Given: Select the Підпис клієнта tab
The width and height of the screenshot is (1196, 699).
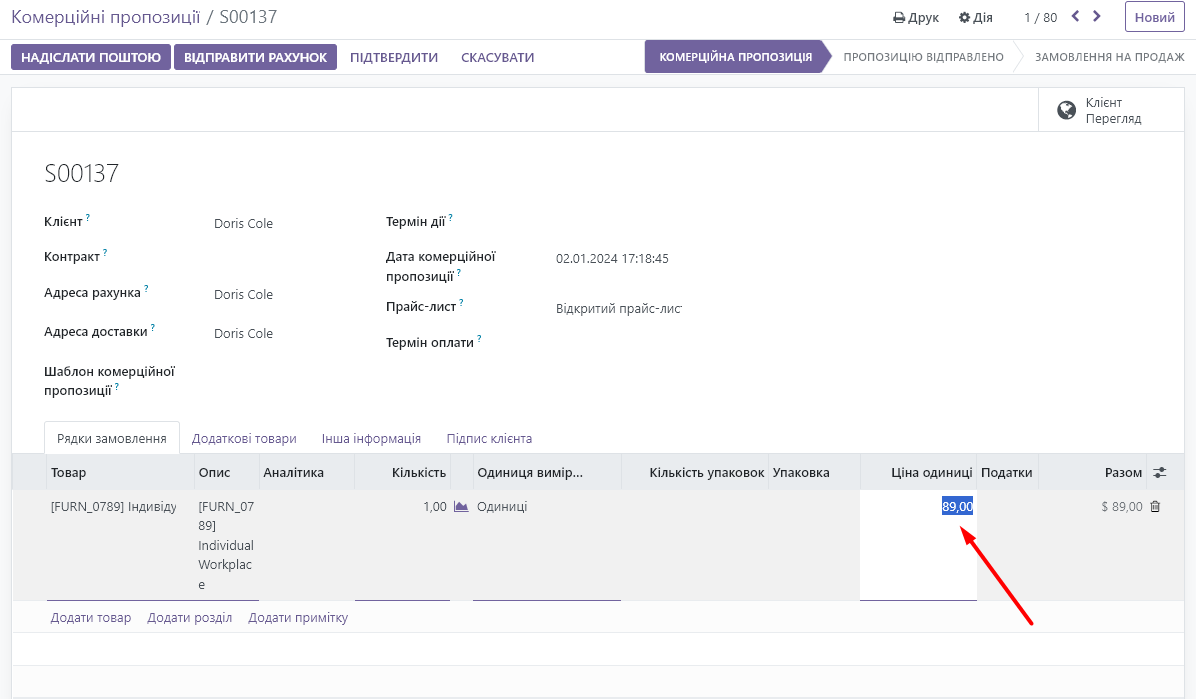Looking at the screenshot, I should pos(489,438).
